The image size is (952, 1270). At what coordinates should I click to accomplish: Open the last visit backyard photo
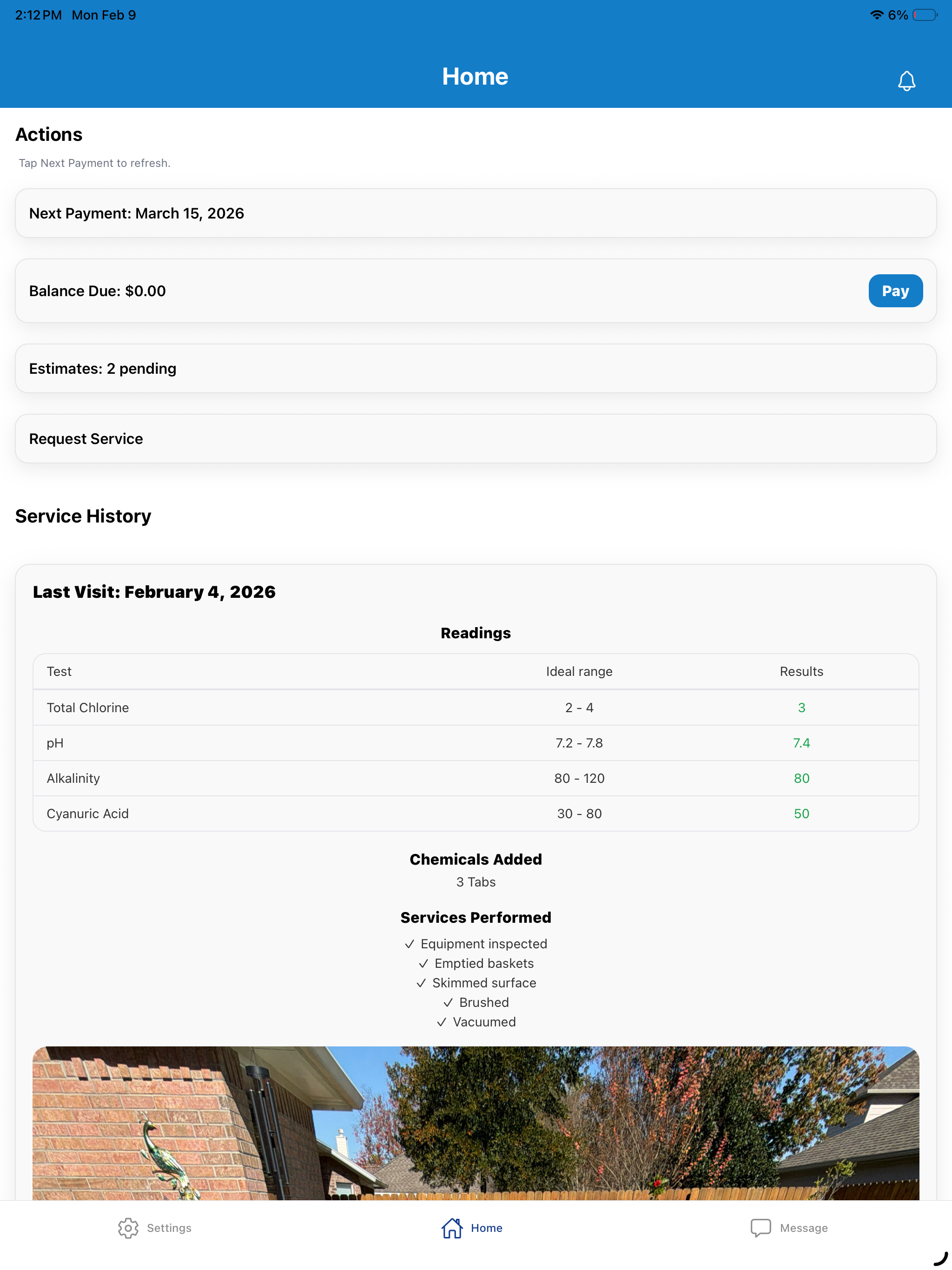[x=476, y=1123]
